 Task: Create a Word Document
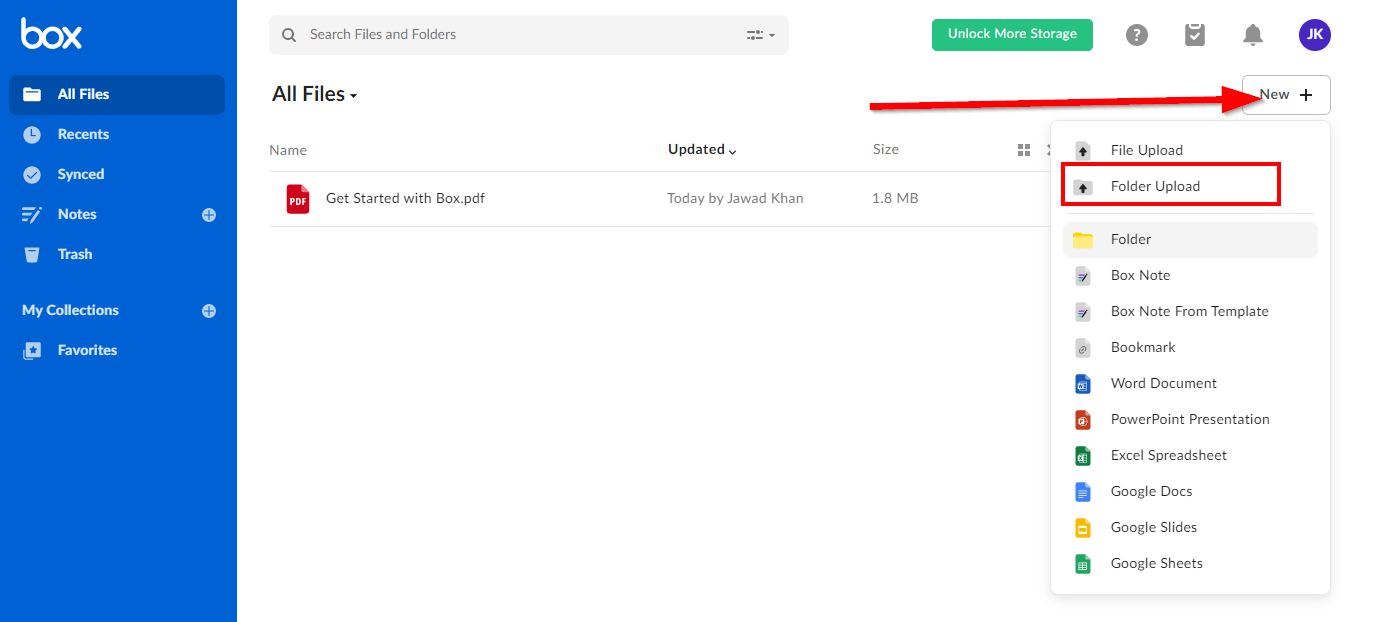pyautogui.click(x=1190, y=384)
